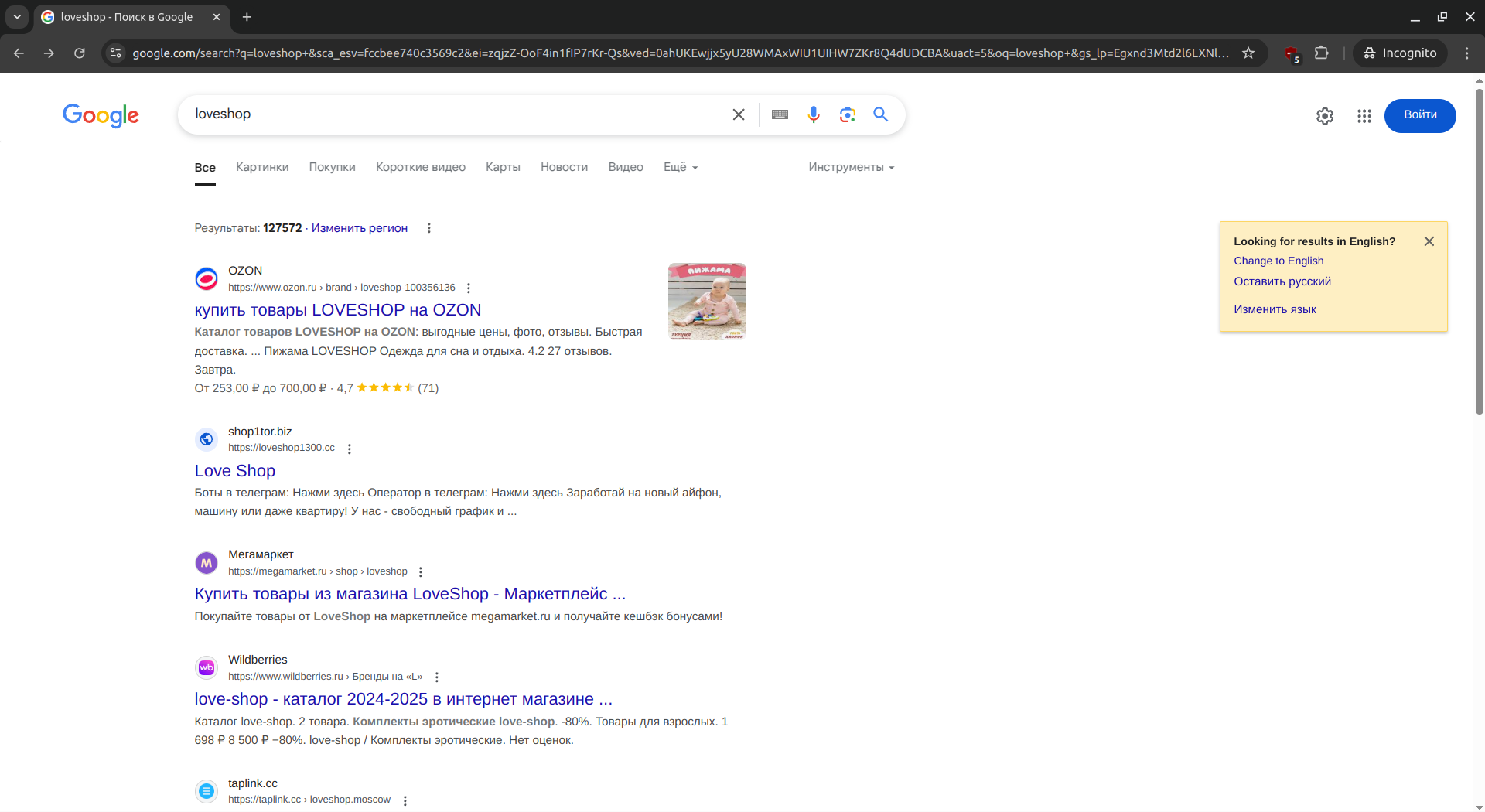1485x812 pixels.
Task: Open the on-screen keyboard icon
Action: pos(780,114)
